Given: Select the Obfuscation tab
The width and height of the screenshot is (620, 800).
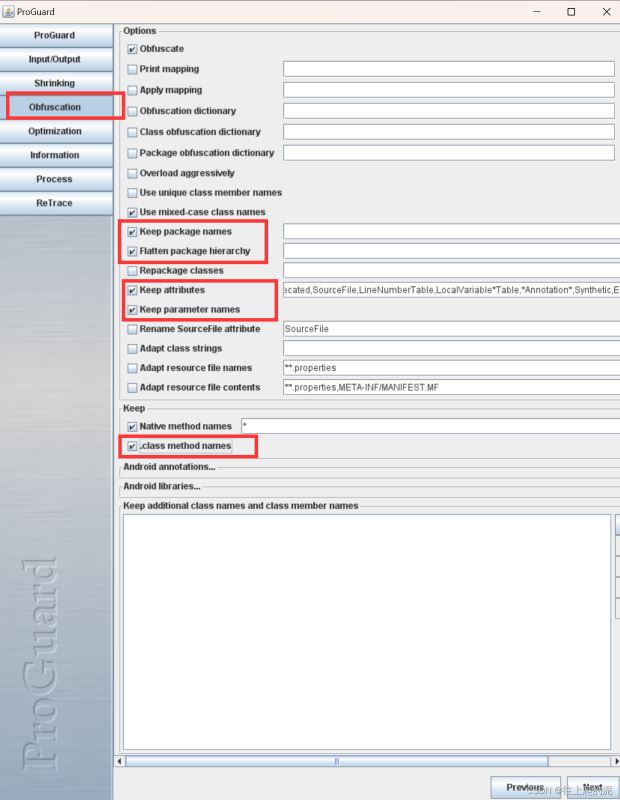Looking at the screenshot, I should 55,107.
